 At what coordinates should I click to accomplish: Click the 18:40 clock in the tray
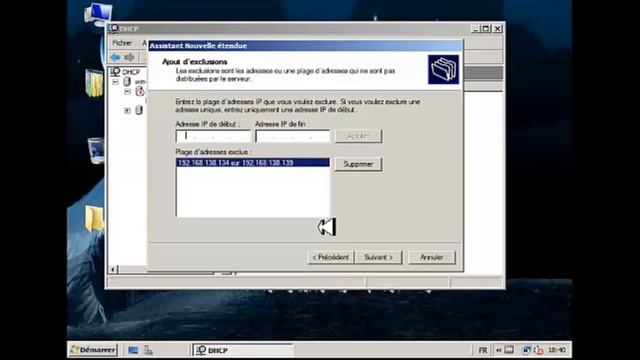(557, 350)
